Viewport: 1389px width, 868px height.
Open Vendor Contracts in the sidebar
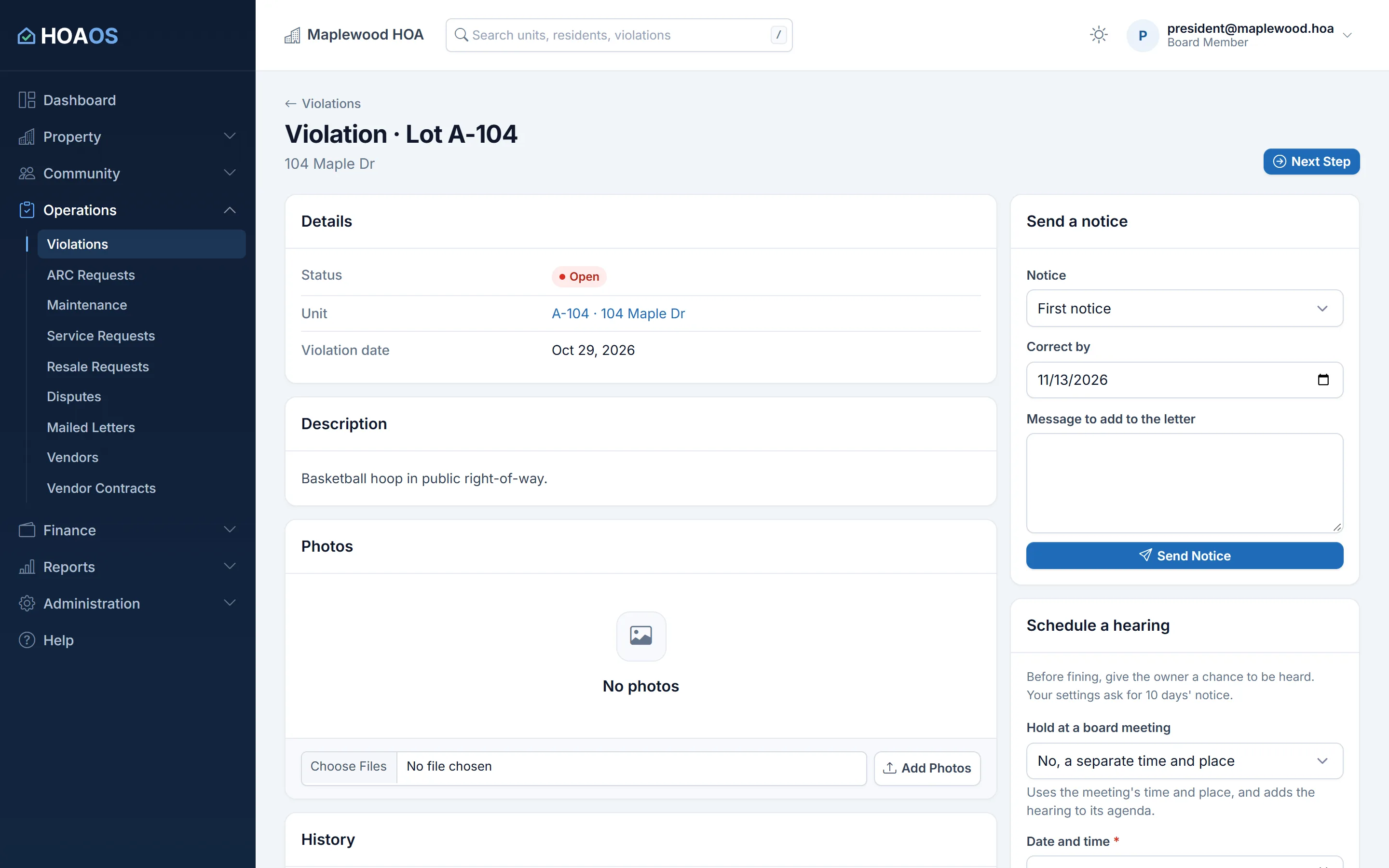[x=101, y=488]
